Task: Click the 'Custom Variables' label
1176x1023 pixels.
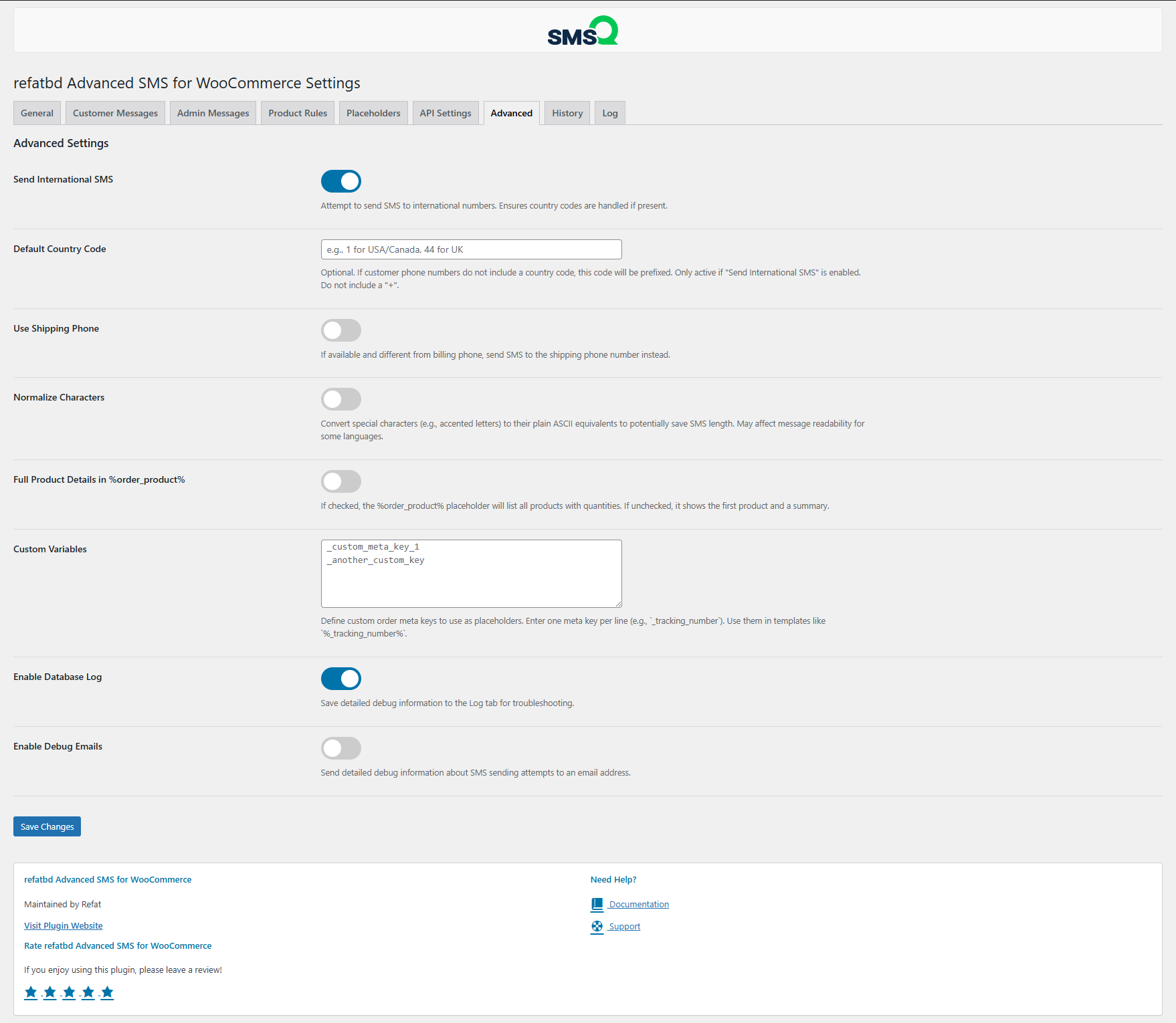Action: [x=50, y=549]
